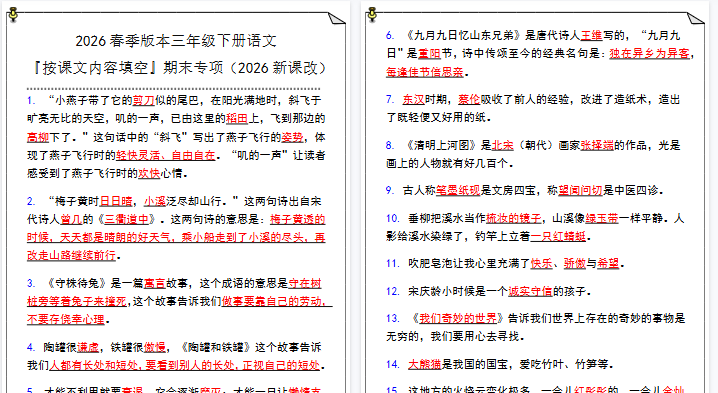
Task: Click the question number '1.' on left page
Action: point(31,100)
